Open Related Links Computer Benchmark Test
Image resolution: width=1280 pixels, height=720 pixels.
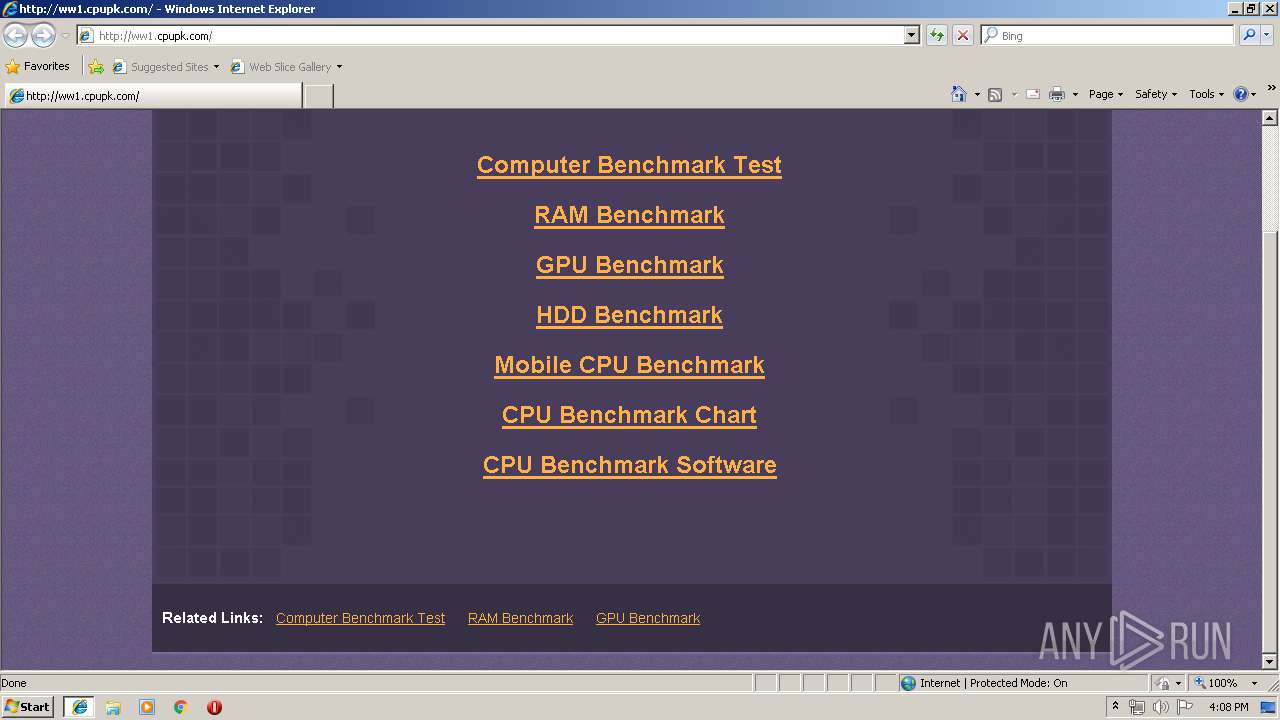tap(360, 618)
